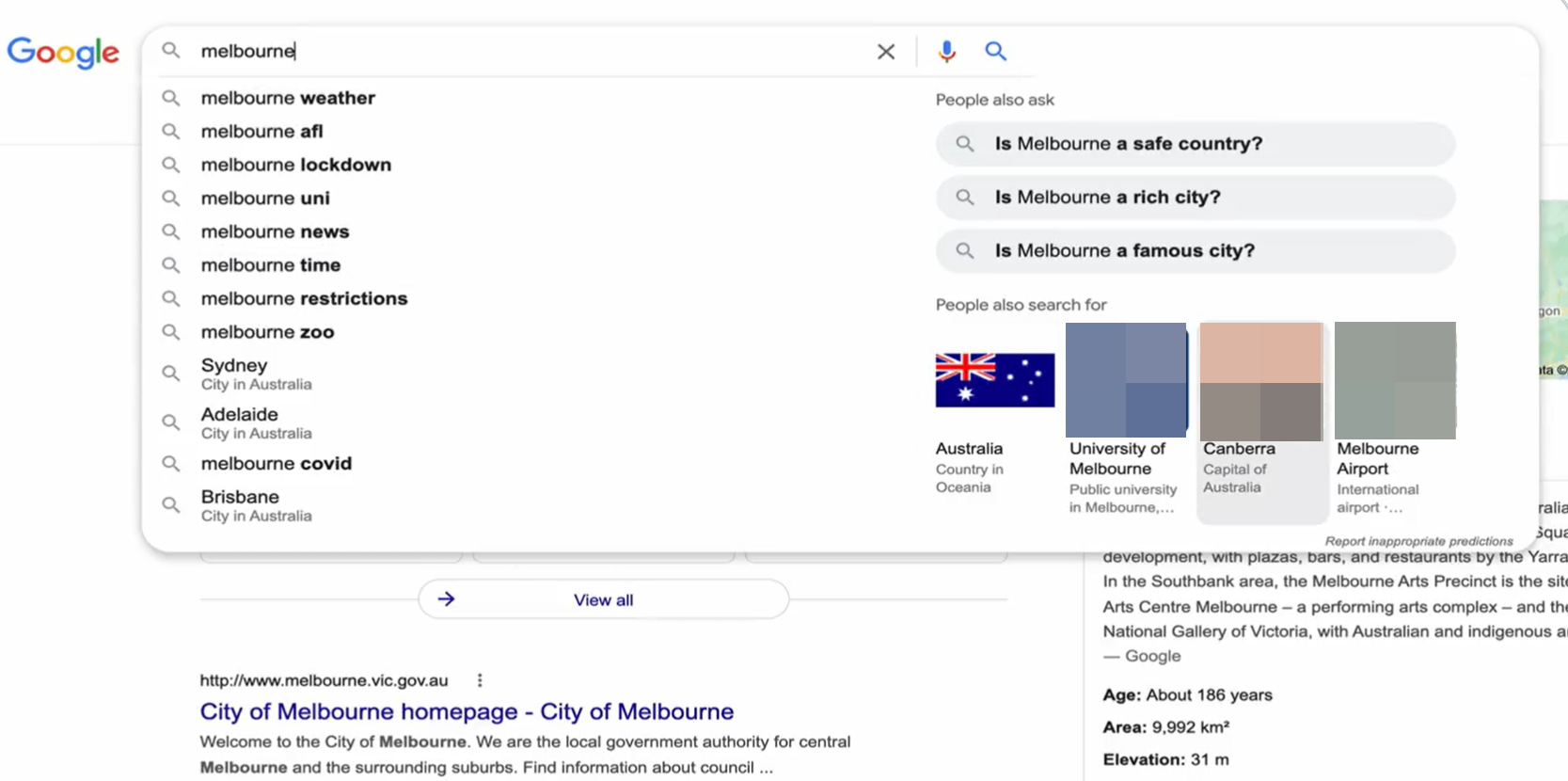Clear the search box with the X icon
Image resolution: width=1568 pixels, height=781 pixels.
pyautogui.click(x=886, y=52)
